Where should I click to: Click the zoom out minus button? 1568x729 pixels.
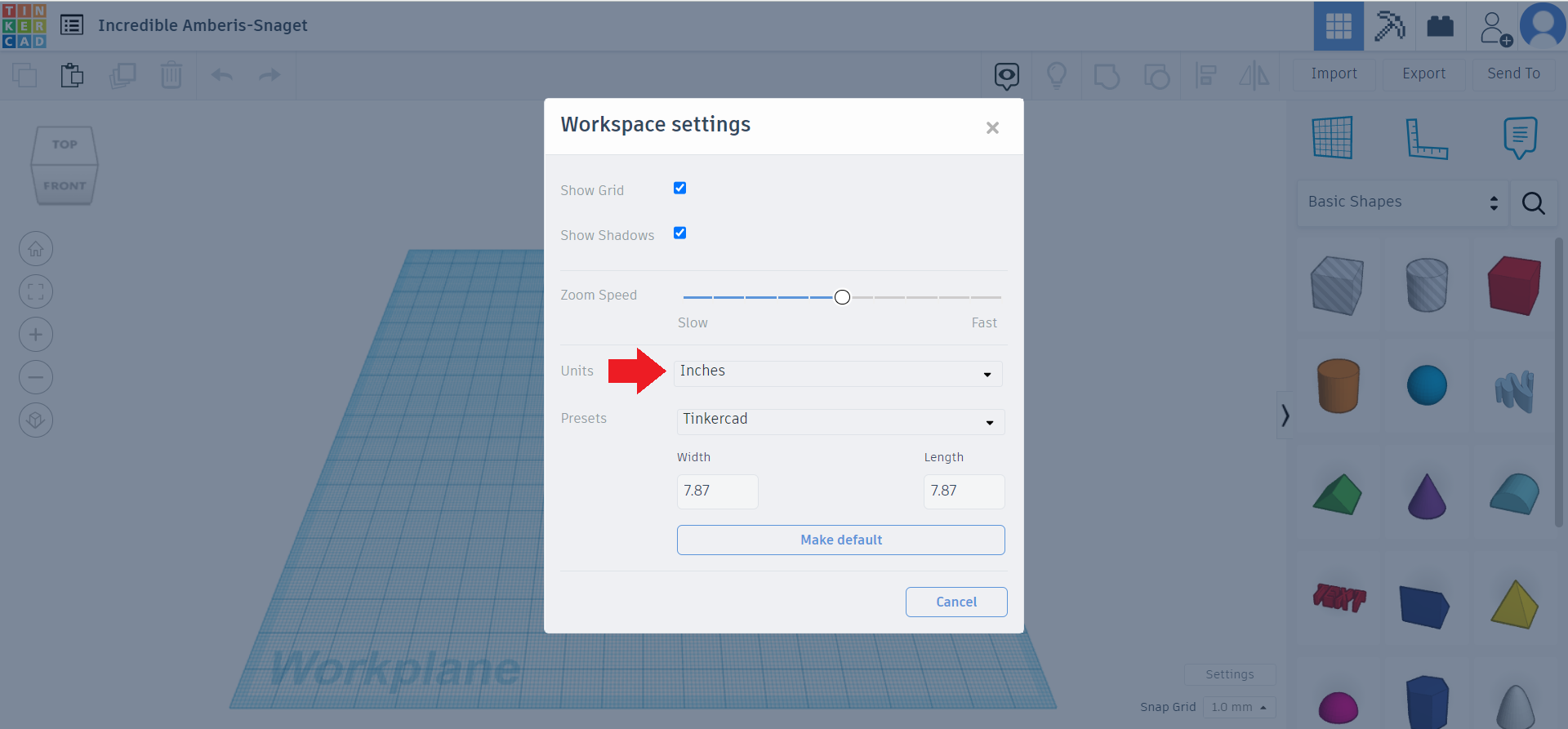(x=36, y=377)
